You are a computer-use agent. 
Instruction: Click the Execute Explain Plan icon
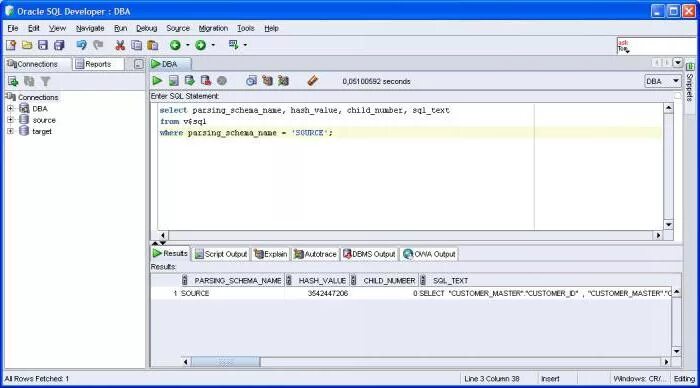[x=267, y=81]
